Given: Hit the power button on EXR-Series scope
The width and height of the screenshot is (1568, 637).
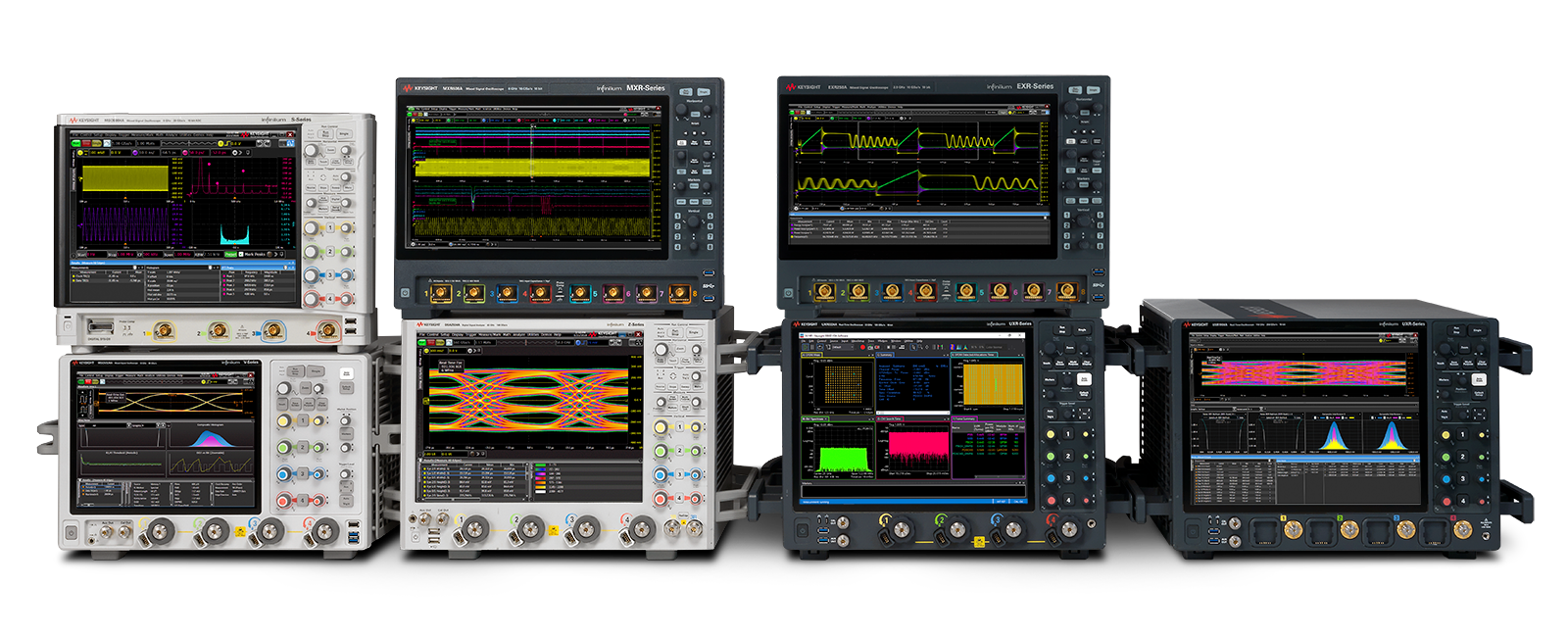Looking at the screenshot, I should pos(789,291).
